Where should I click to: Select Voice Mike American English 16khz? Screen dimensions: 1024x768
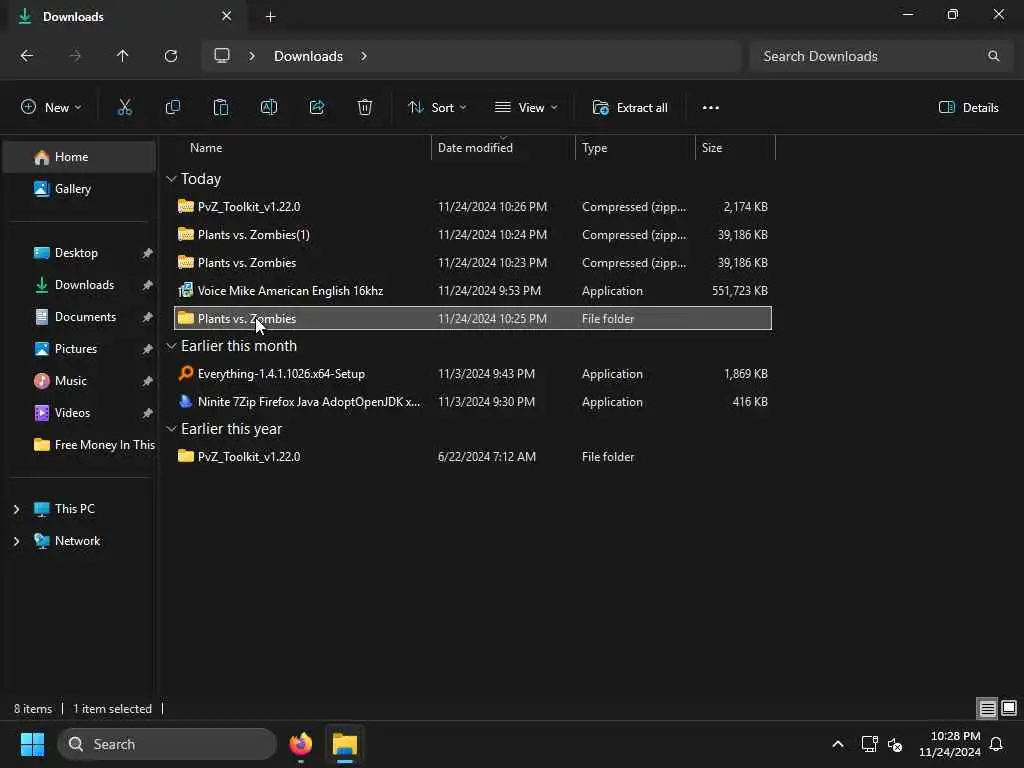tap(473, 291)
